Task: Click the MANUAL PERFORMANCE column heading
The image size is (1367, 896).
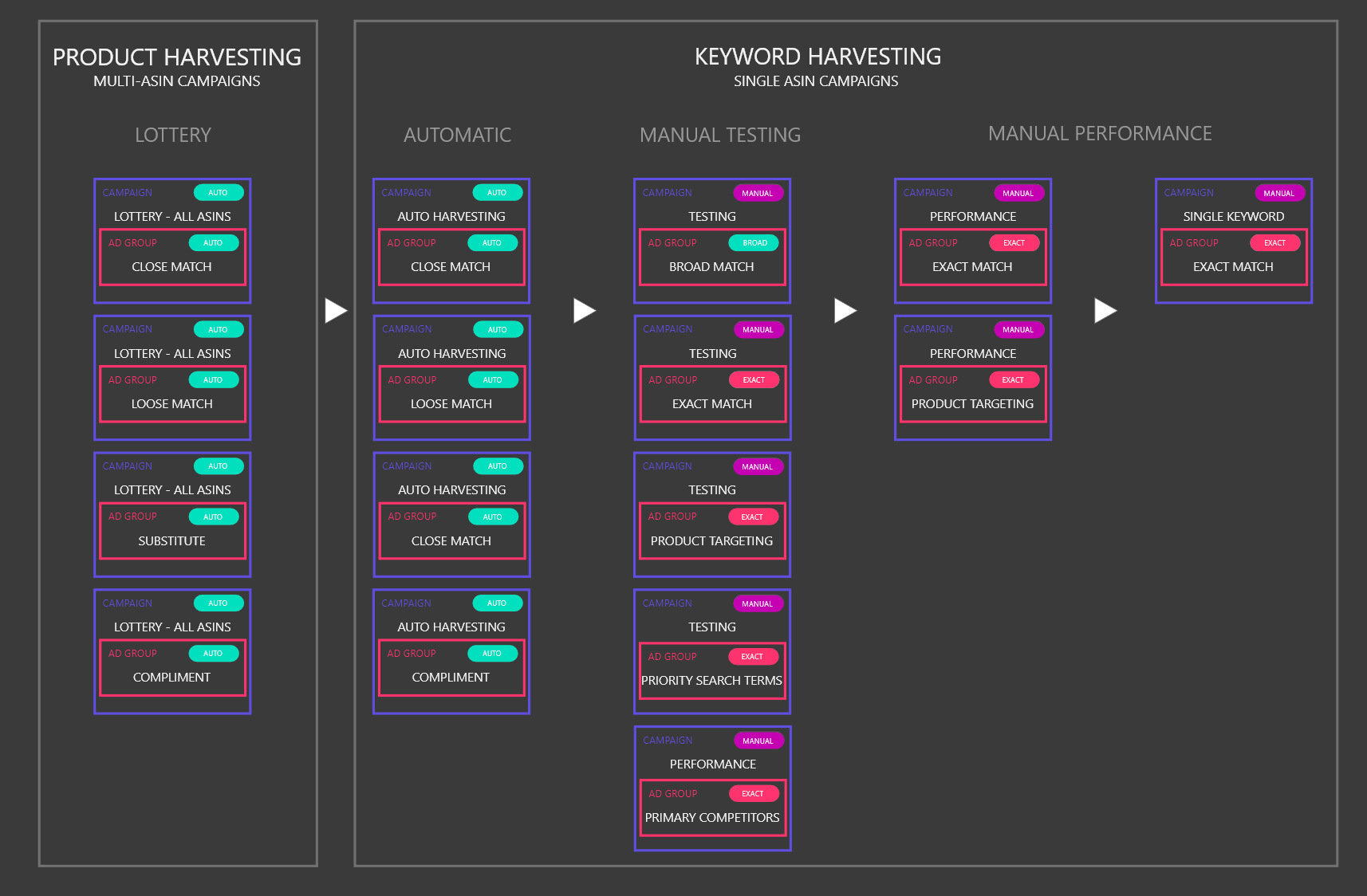Action: point(1100,133)
